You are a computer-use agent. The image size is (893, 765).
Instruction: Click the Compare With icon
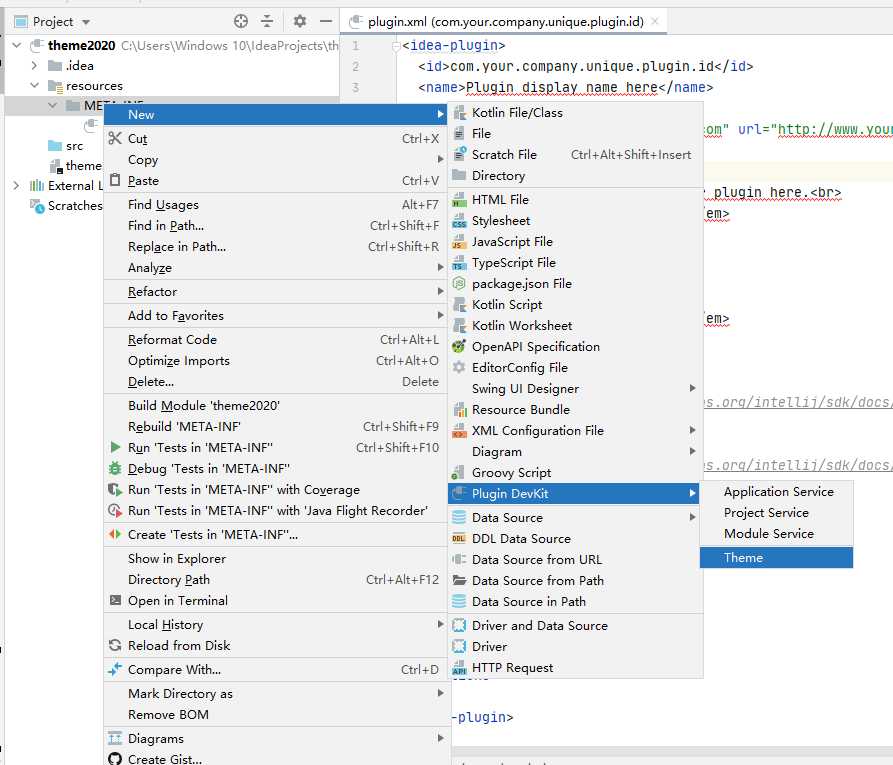coord(115,669)
